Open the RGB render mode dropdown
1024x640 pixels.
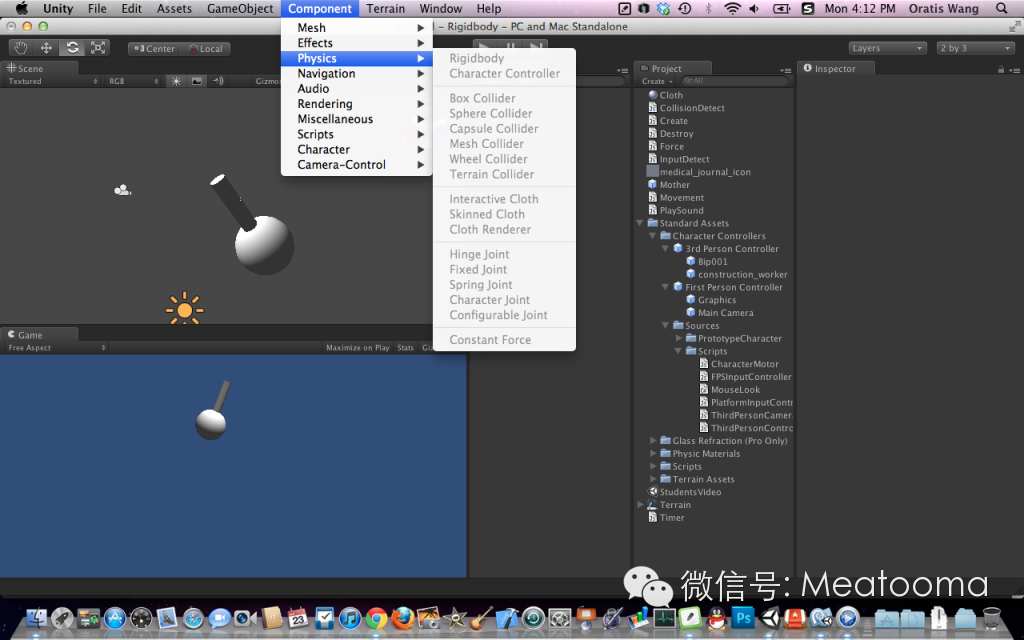point(133,81)
